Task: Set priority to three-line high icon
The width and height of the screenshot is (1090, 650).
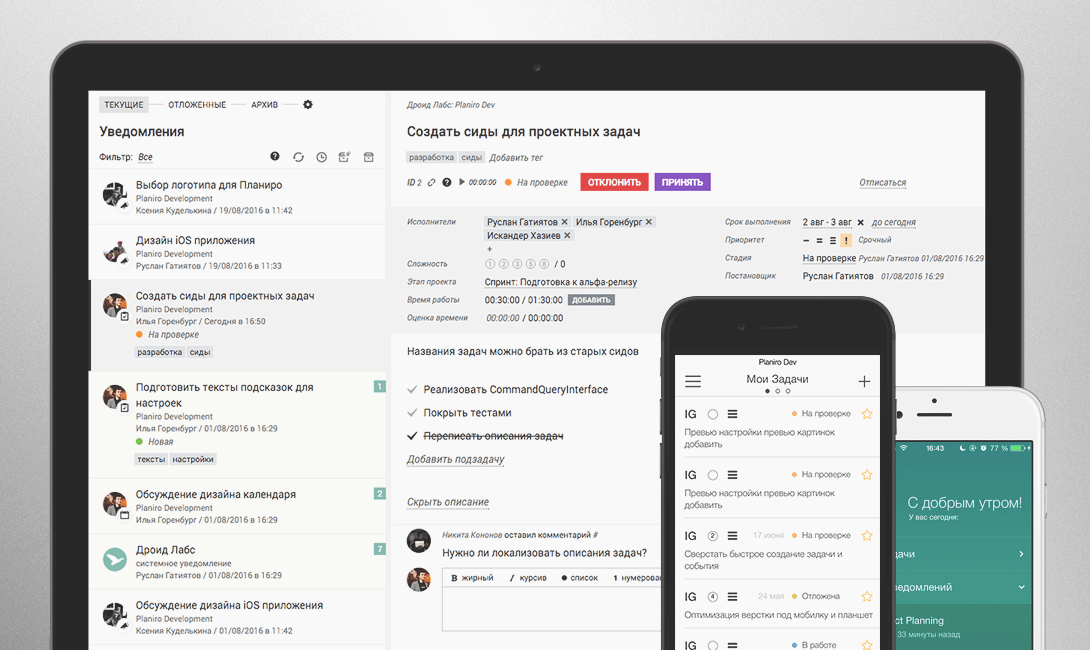Action: point(833,241)
